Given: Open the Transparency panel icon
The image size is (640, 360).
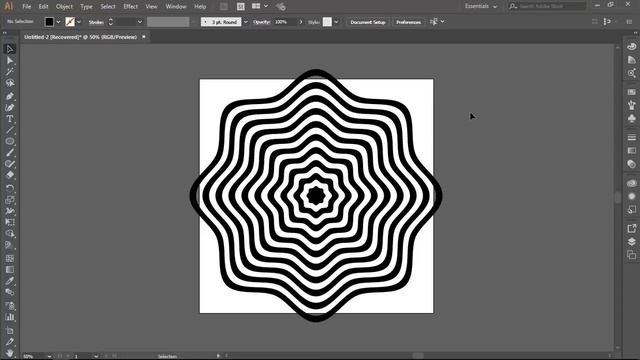Looking at the screenshot, I should coord(631,164).
